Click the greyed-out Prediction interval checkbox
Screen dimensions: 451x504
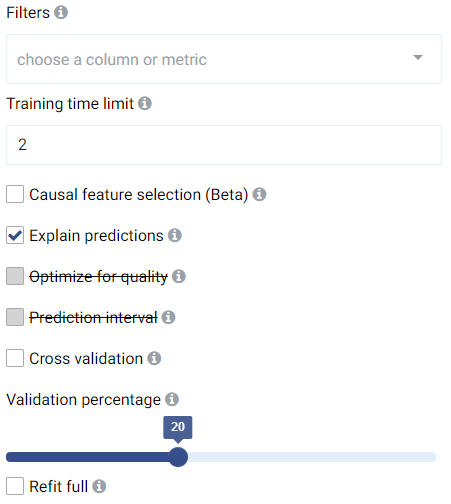click(x=15, y=317)
